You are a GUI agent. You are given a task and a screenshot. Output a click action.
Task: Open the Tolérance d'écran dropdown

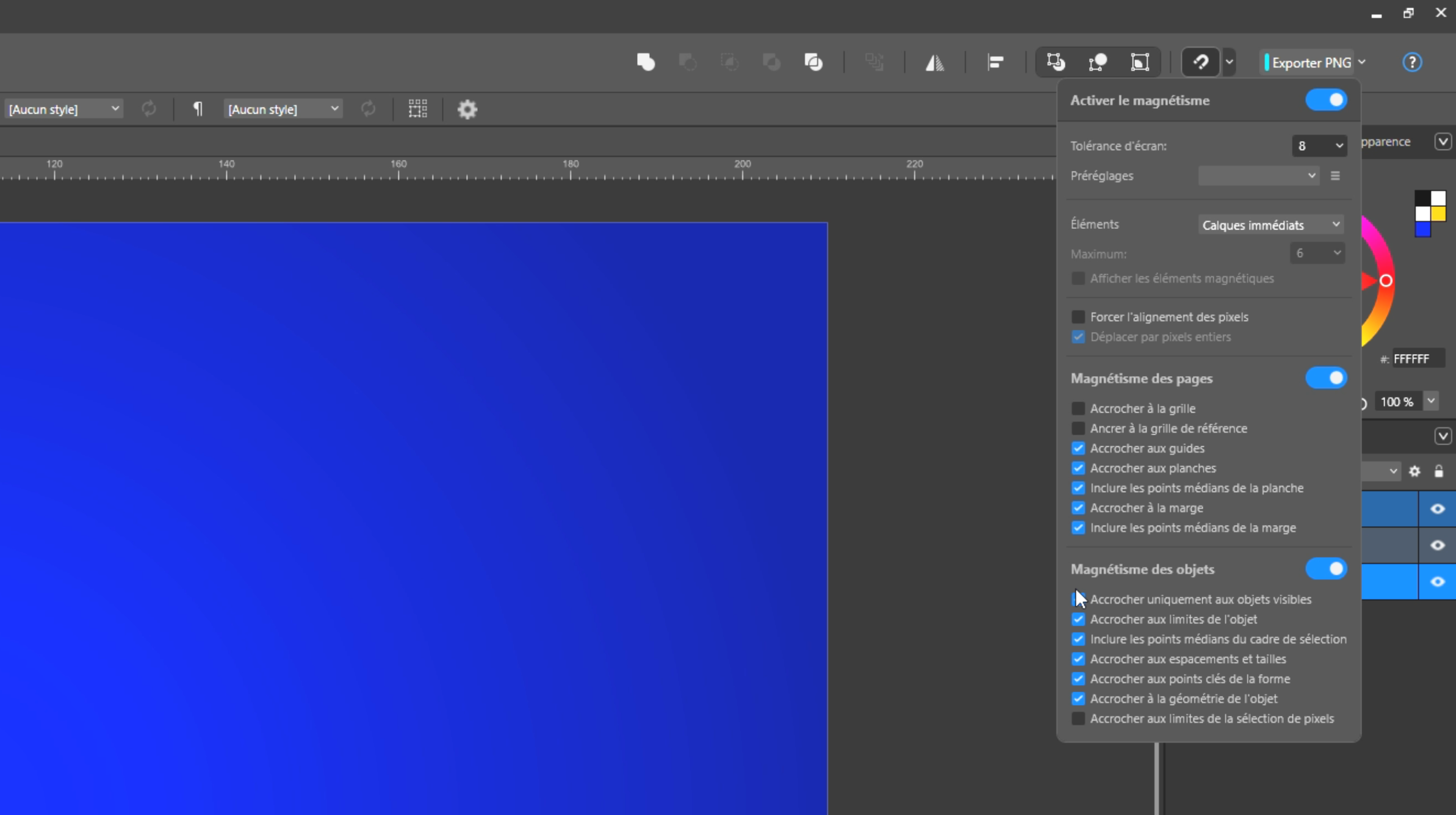point(1319,146)
